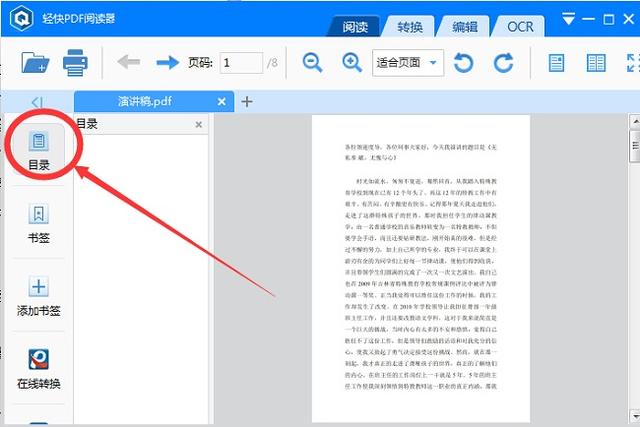640x427 pixels.
Task: Open the 适合页面 zoom dropdown
Action: 434,63
